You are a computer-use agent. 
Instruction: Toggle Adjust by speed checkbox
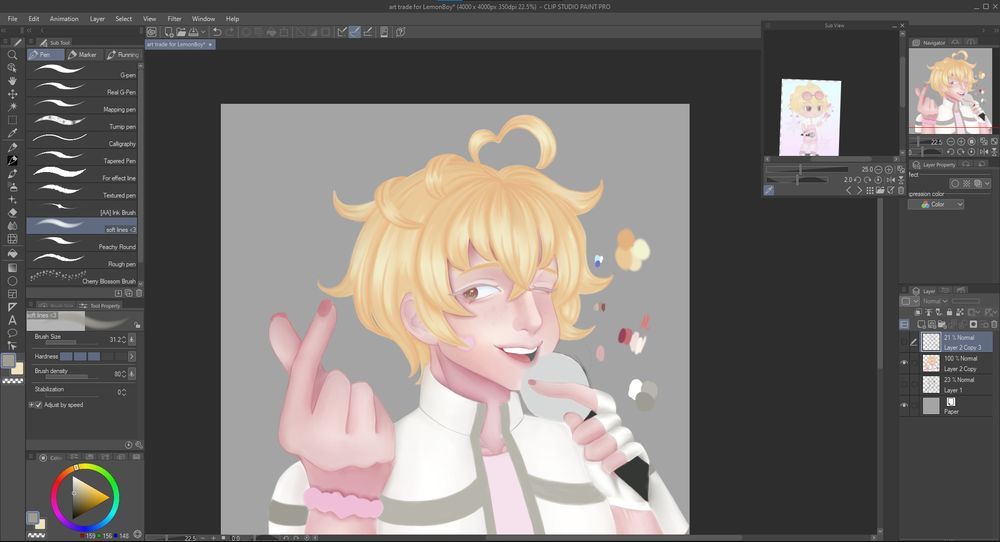[x=38, y=405]
